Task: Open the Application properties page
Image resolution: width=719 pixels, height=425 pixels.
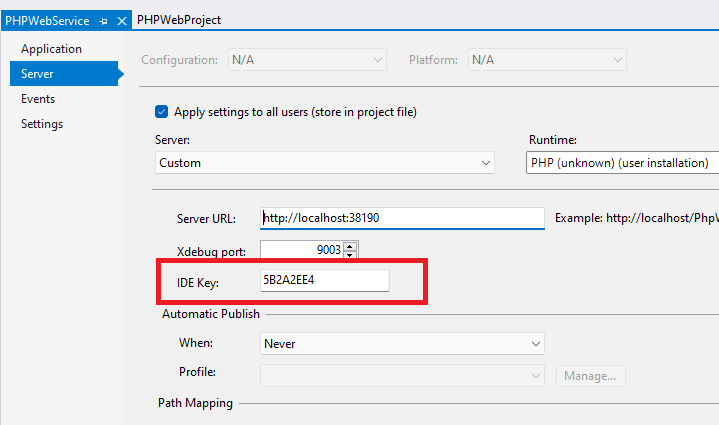Action: (x=51, y=49)
